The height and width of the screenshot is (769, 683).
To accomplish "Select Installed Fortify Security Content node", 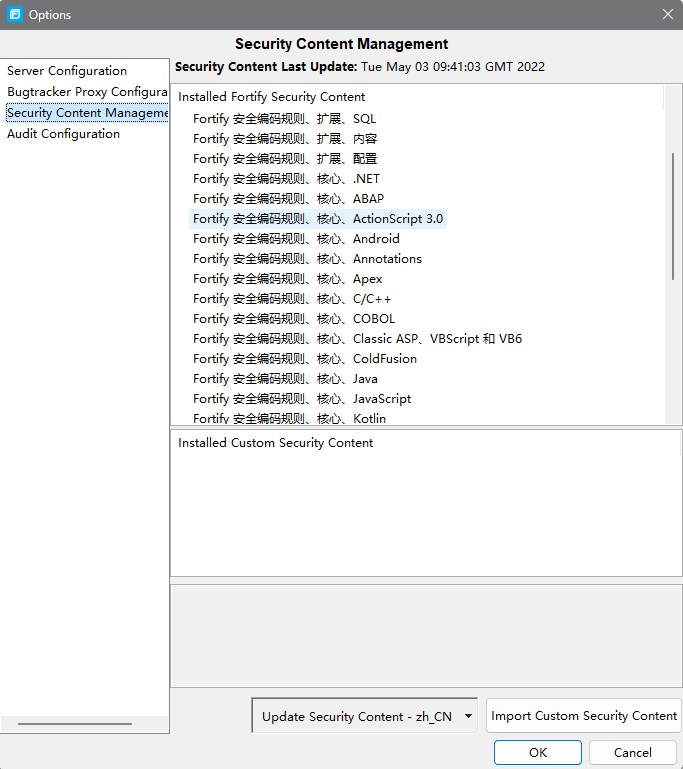I will (x=272, y=97).
